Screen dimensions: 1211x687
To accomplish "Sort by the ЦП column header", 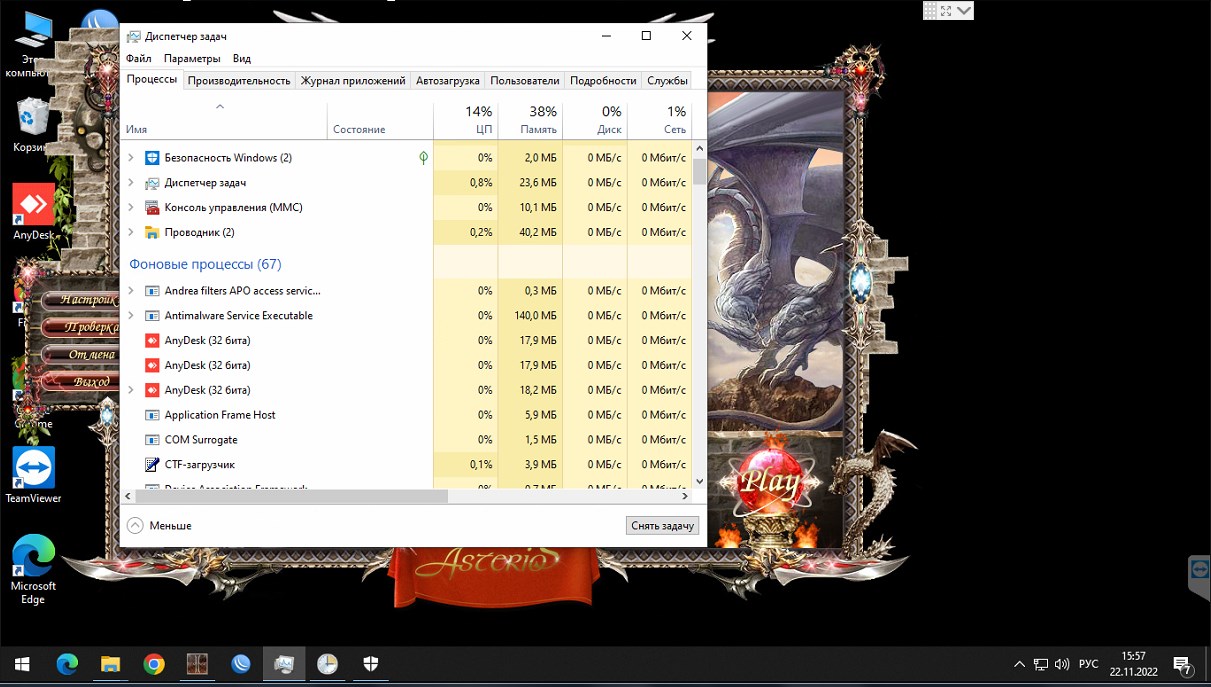I will click(x=466, y=120).
